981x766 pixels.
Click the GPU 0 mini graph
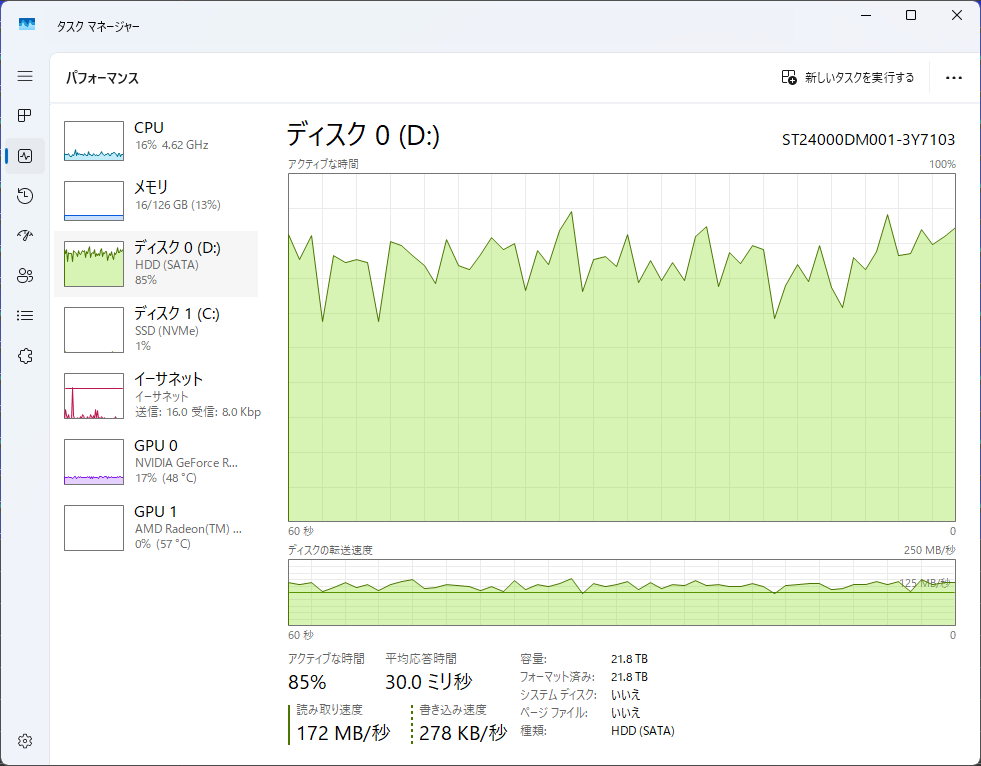[94, 462]
